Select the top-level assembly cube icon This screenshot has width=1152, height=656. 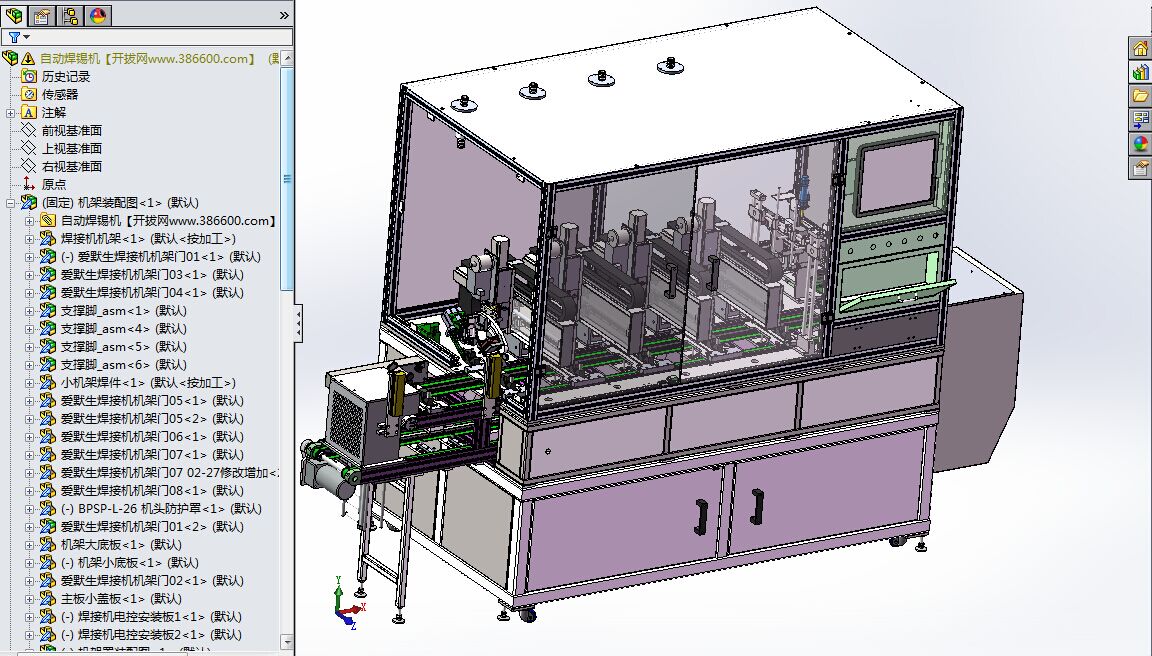(x=10, y=58)
